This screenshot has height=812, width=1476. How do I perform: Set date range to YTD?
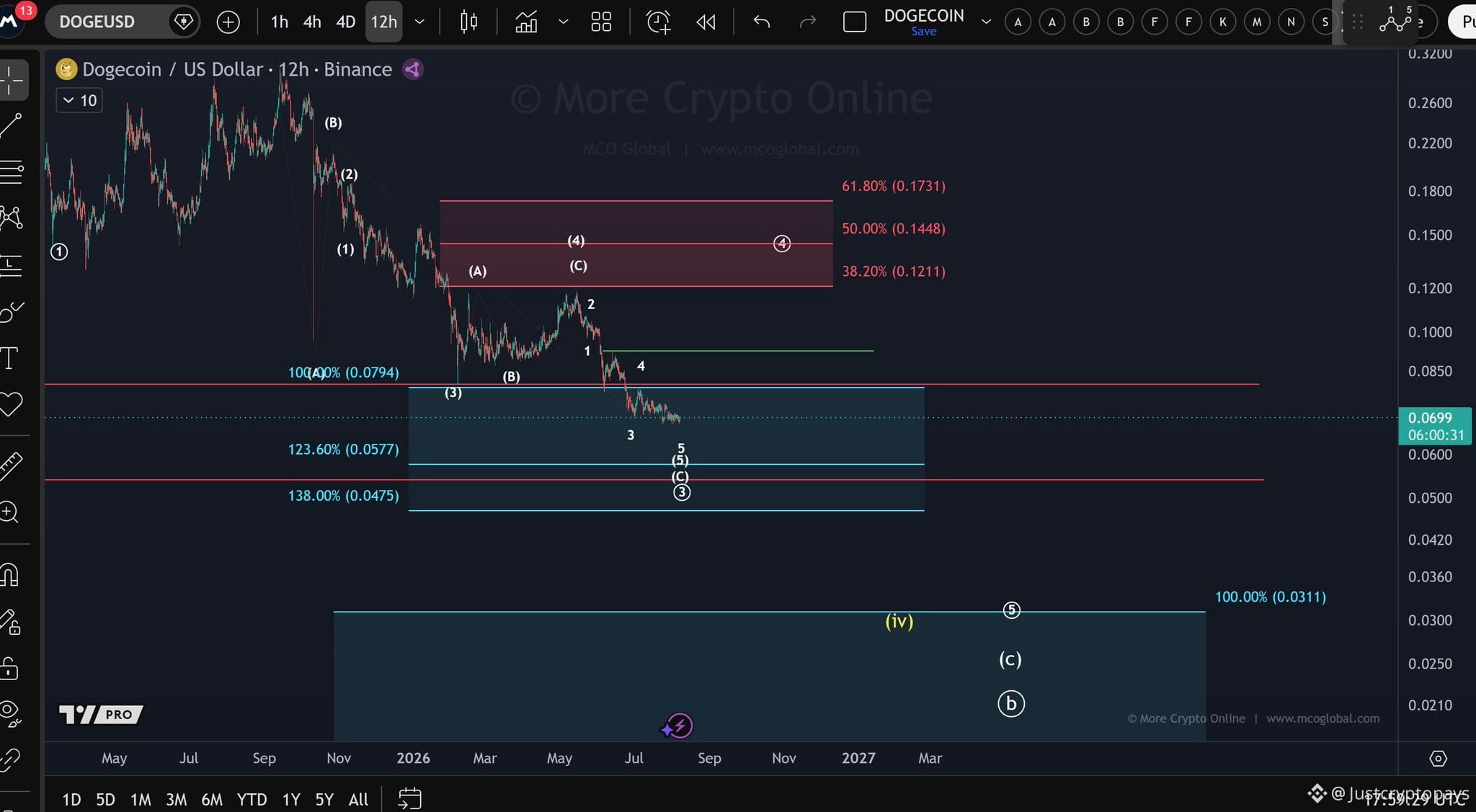coord(252,799)
